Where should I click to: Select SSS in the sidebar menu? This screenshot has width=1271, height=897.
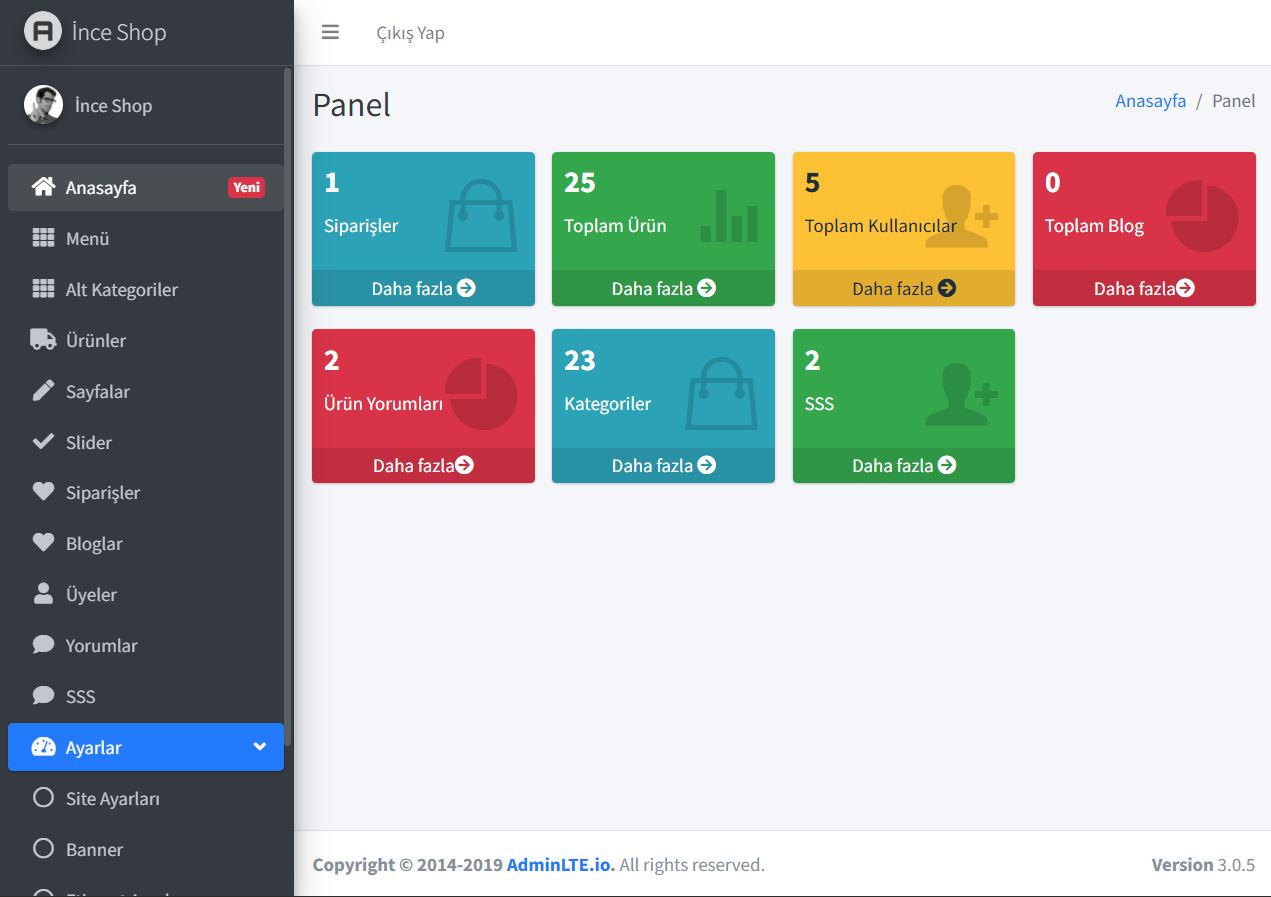pyautogui.click(x=80, y=696)
